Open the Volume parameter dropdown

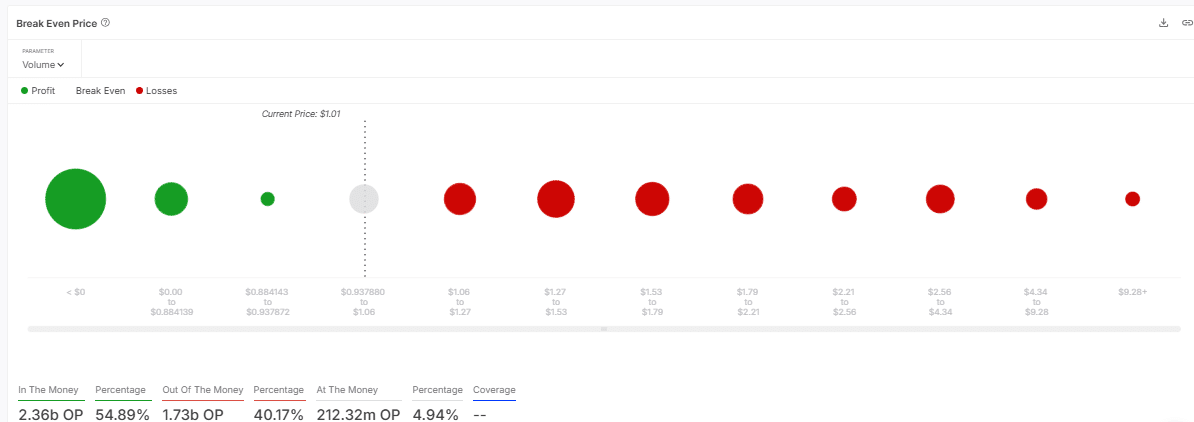[x=43, y=65]
